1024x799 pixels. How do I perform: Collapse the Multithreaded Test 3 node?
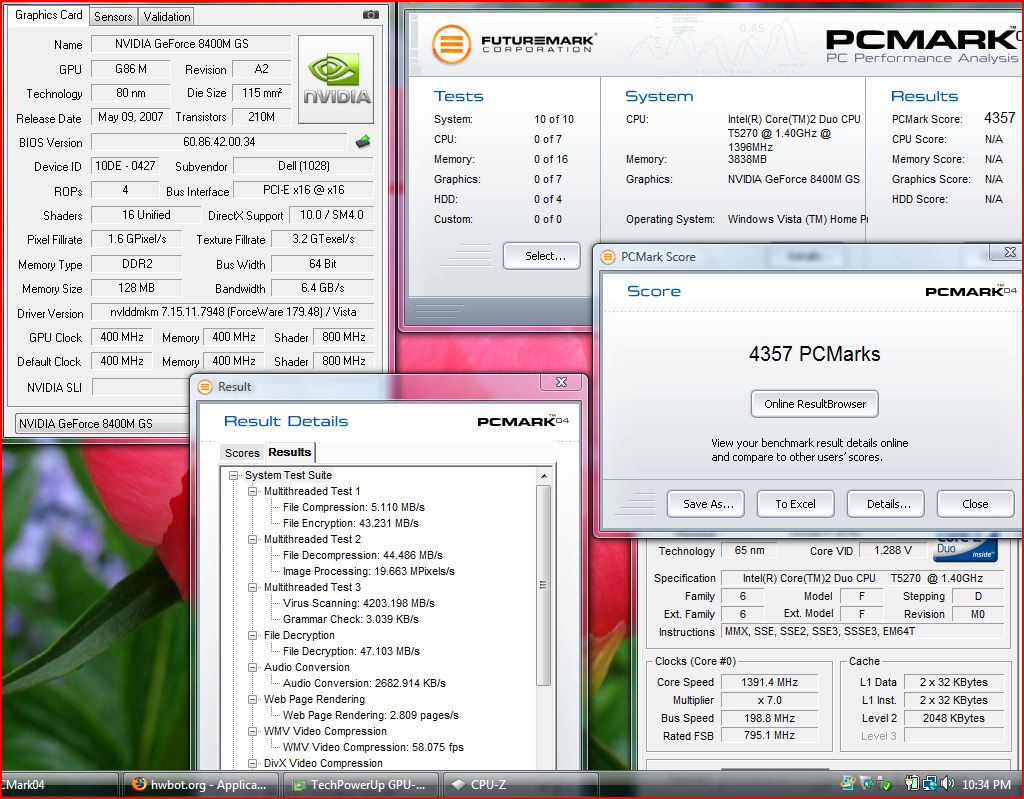(x=252, y=587)
